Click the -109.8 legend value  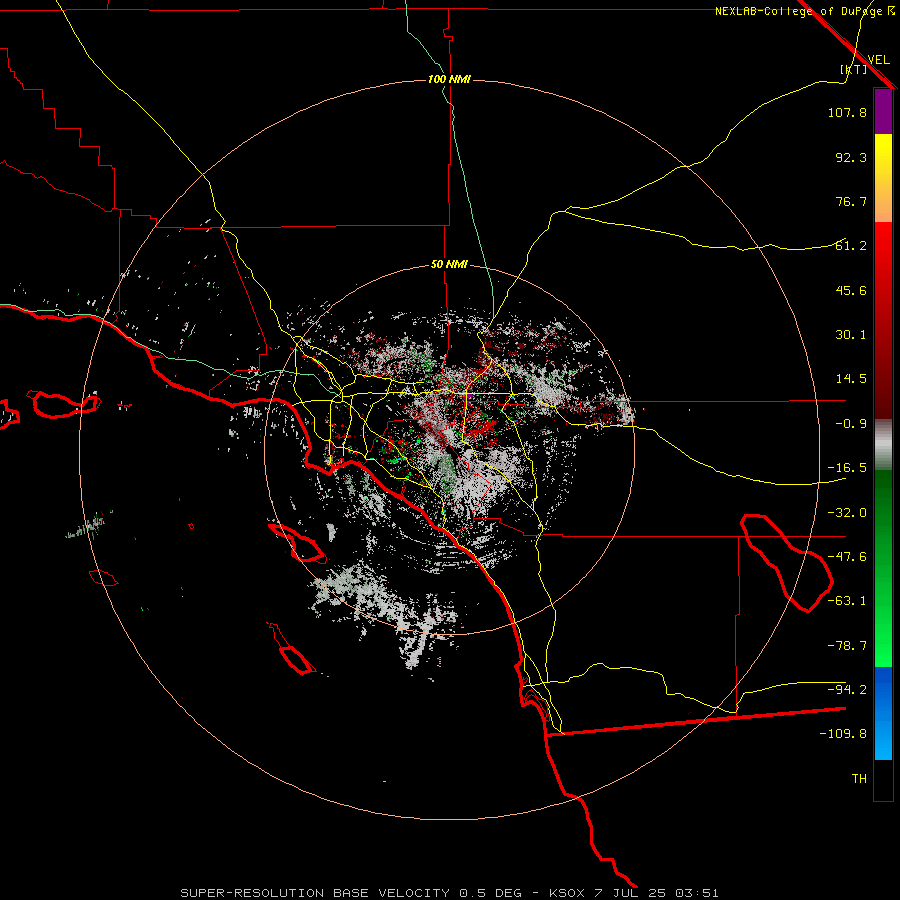843,734
